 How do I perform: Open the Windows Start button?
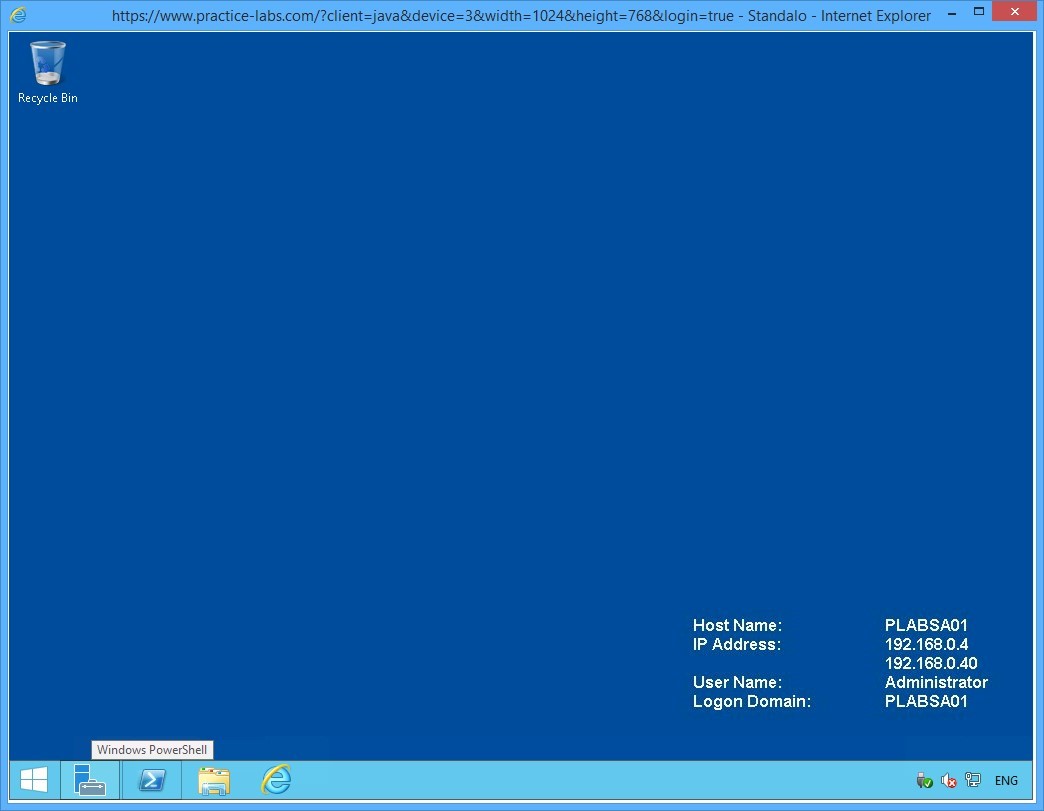34,780
